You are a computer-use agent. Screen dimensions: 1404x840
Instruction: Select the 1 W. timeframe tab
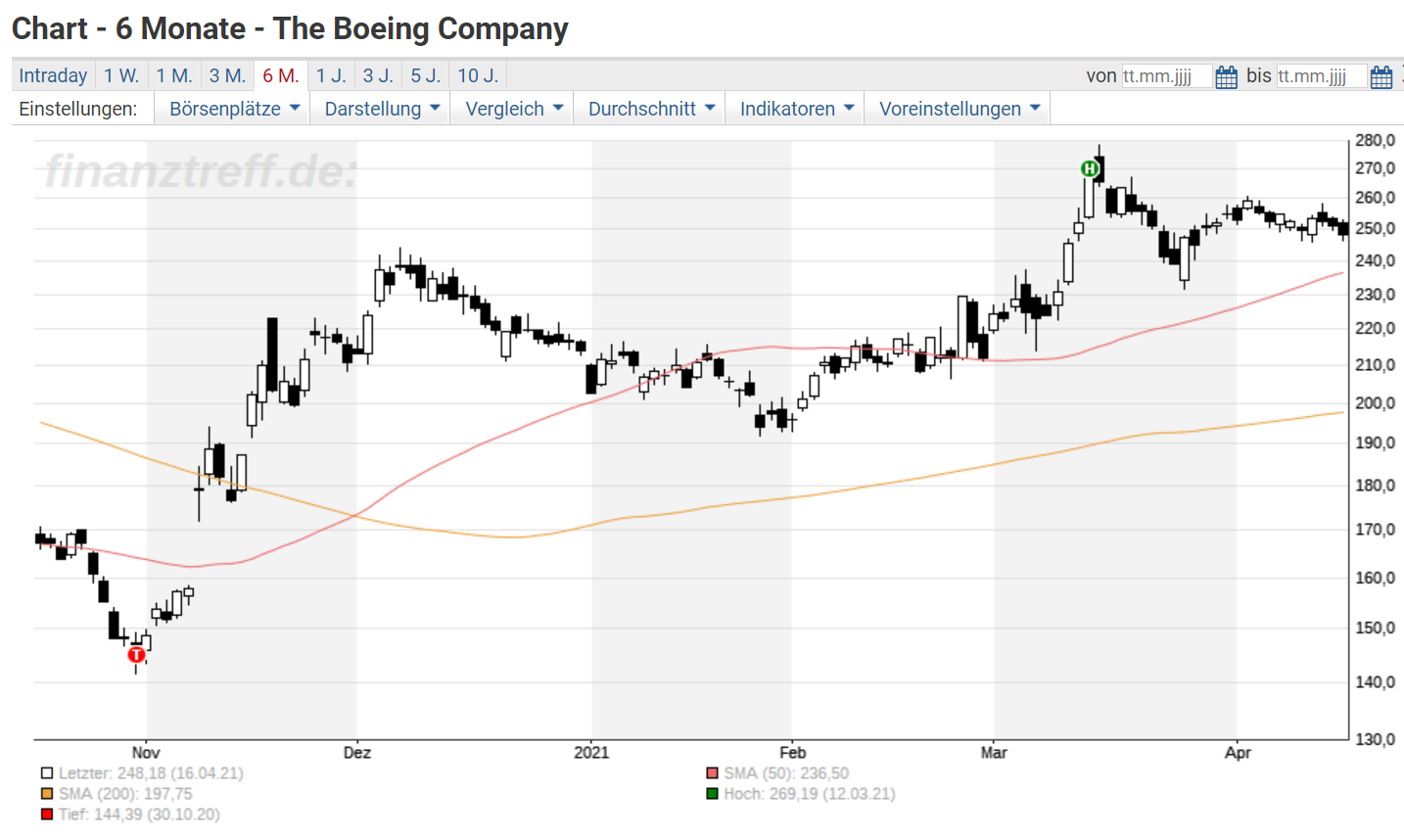pyautogui.click(x=121, y=75)
